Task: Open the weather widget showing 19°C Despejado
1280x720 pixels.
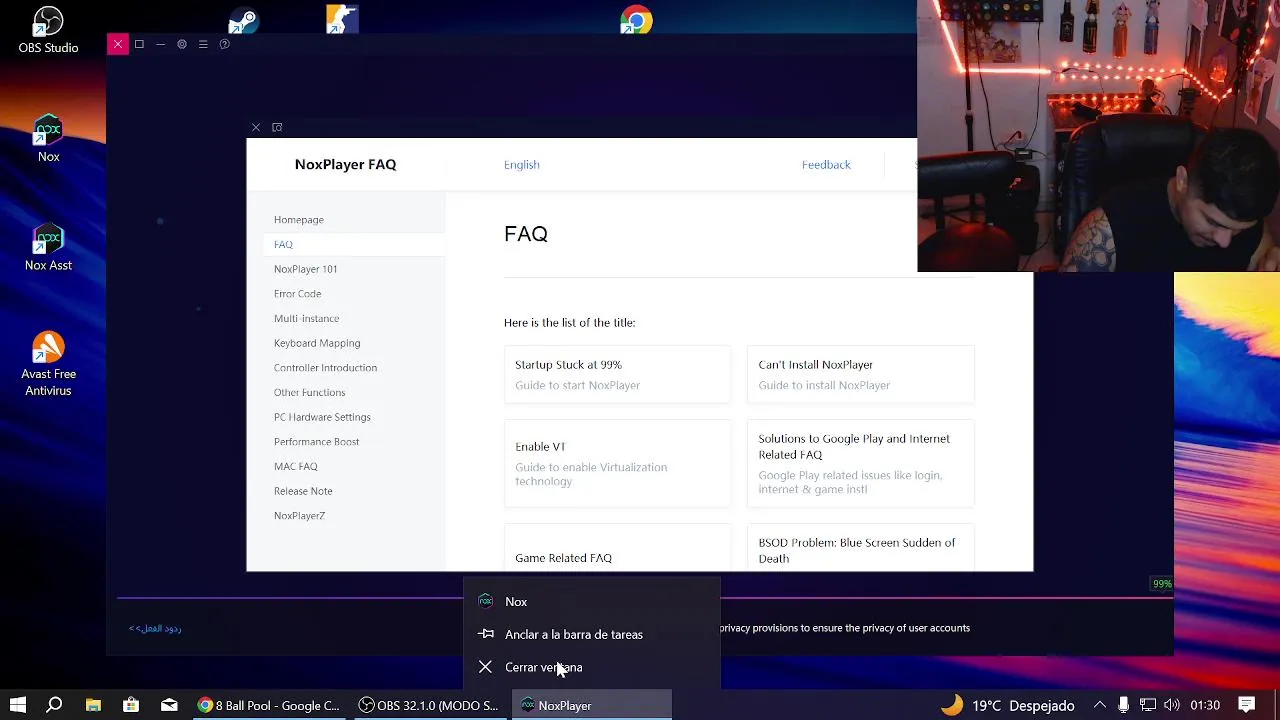Action: tap(1007, 705)
